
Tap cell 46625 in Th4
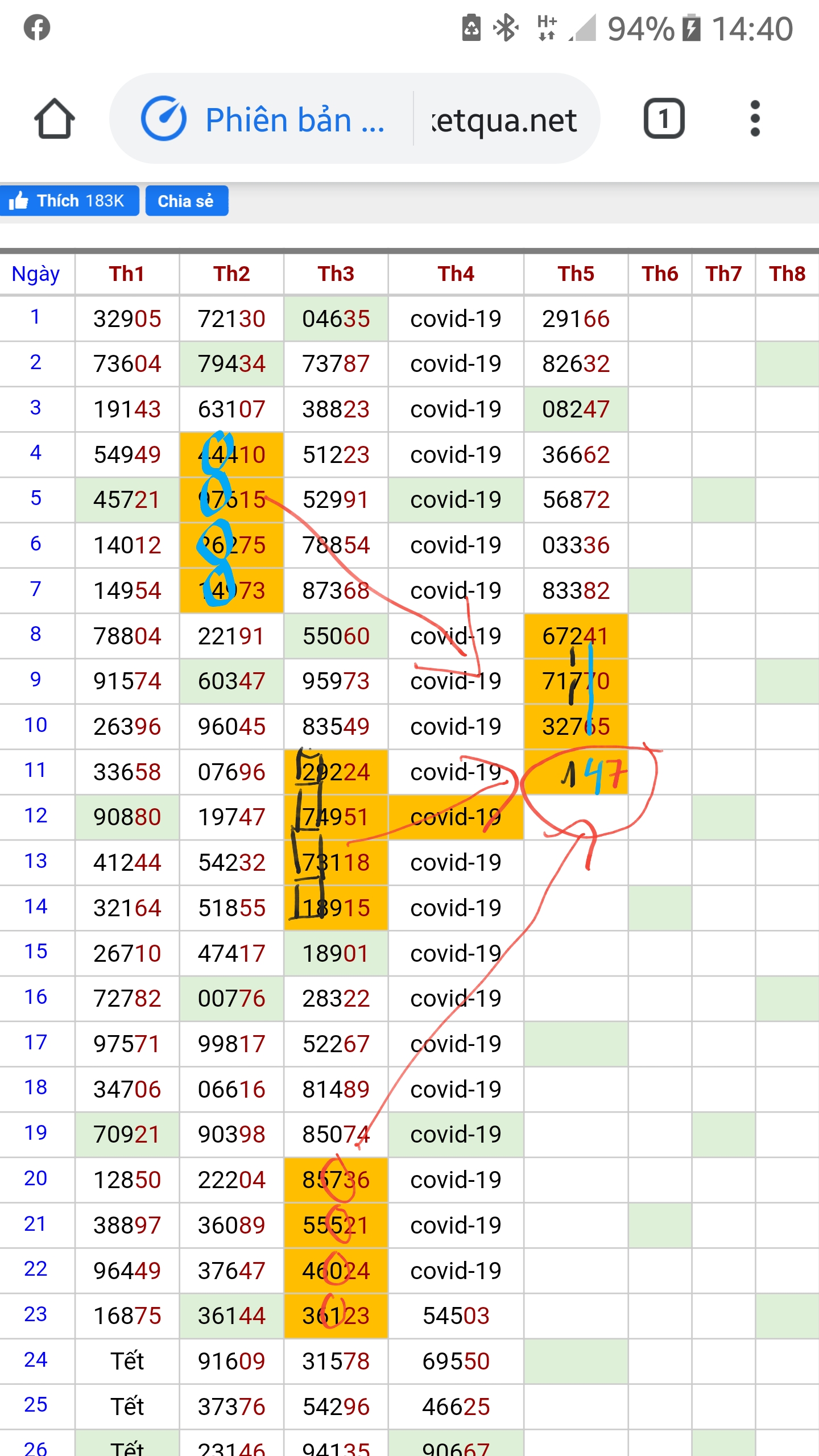[456, 1407]
